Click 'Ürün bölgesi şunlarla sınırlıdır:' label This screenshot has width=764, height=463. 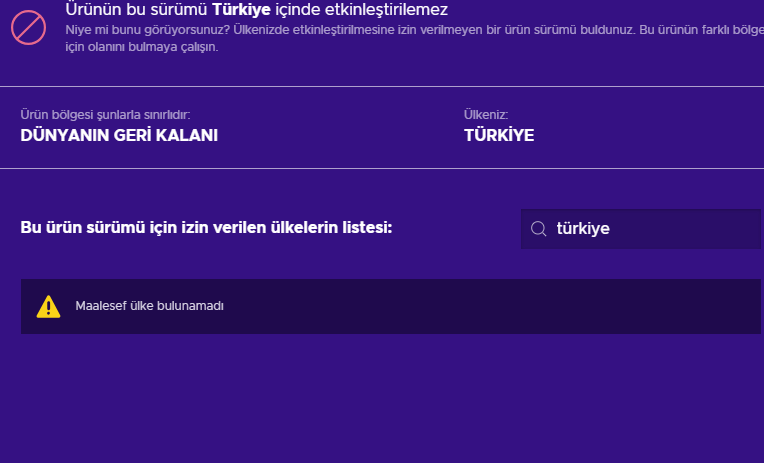(x=105, y=115)
